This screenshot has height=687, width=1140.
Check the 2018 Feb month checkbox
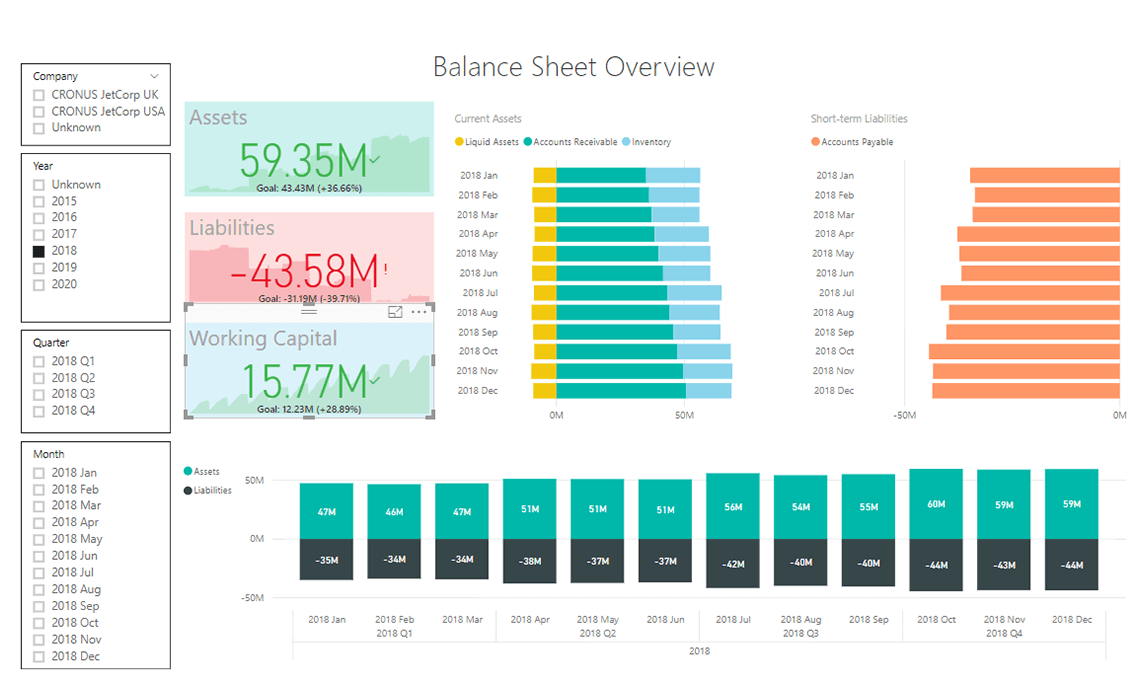39,490
